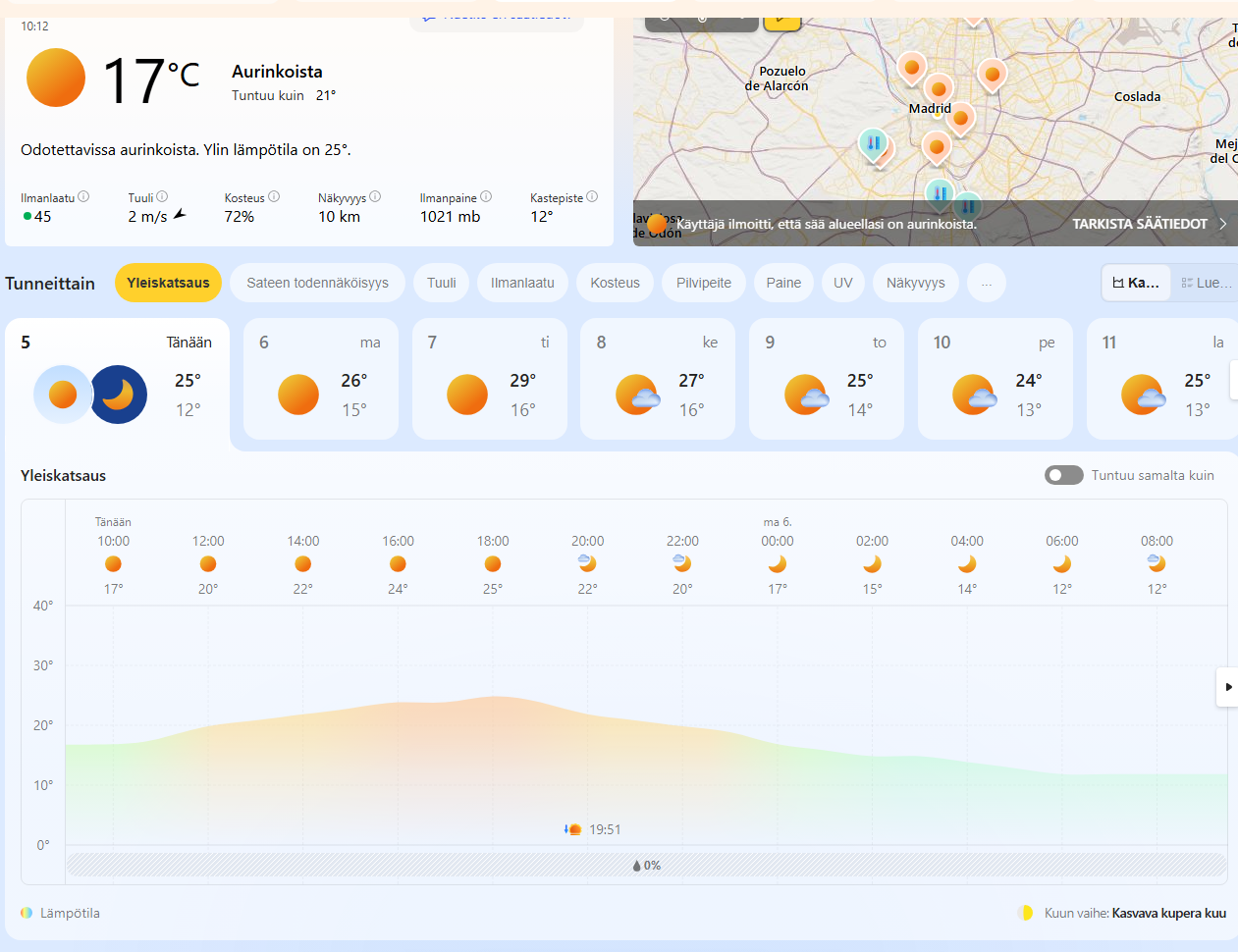The width and height of the screenshot is (1238, 952).
Task: Open the UV tab
Action: (x=842, y=283)
